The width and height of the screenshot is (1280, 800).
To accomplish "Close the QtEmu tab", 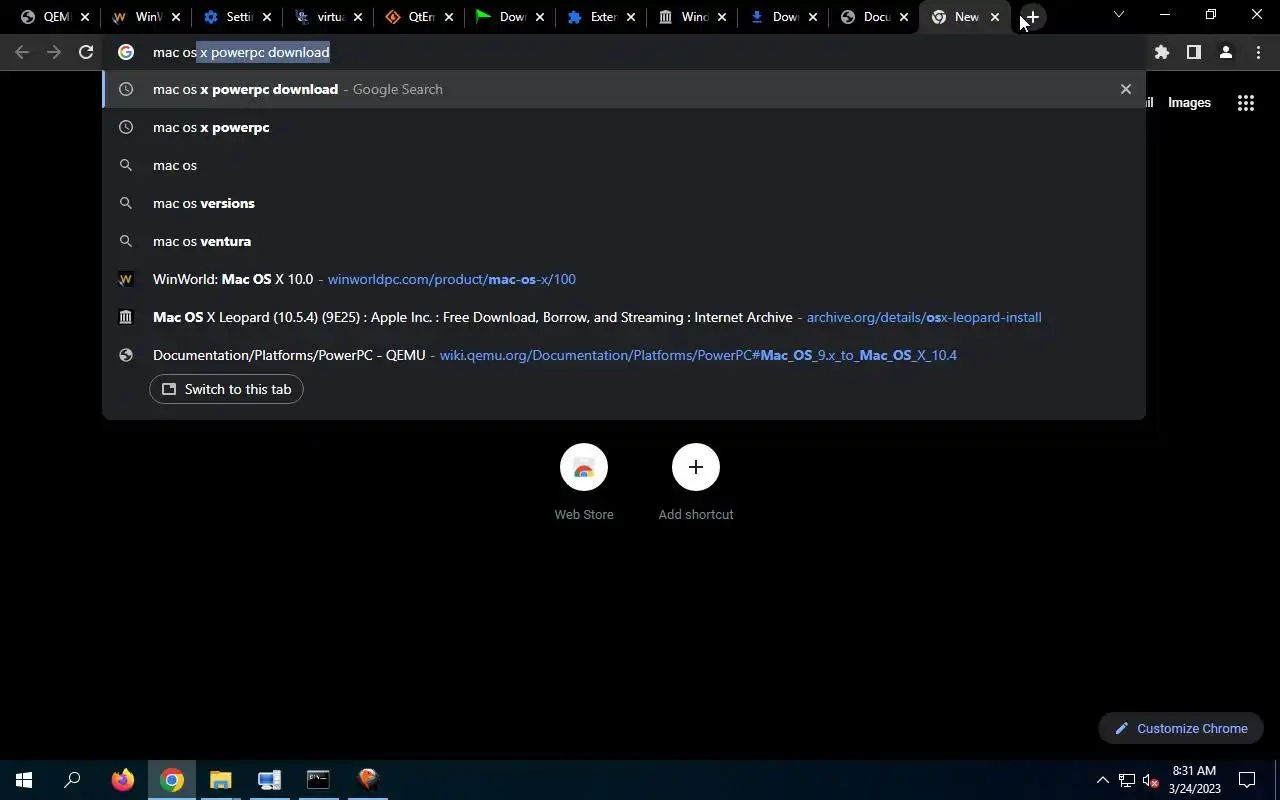I will [x=449, y=17].
